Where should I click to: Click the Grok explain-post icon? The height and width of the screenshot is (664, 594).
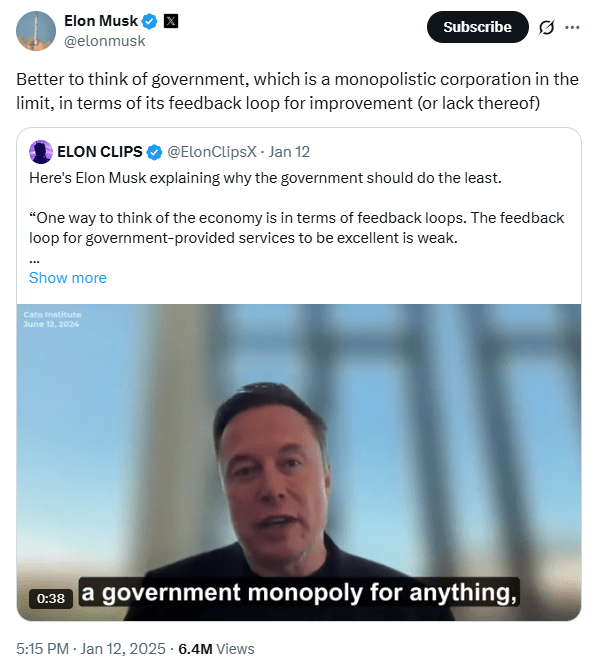546,28
